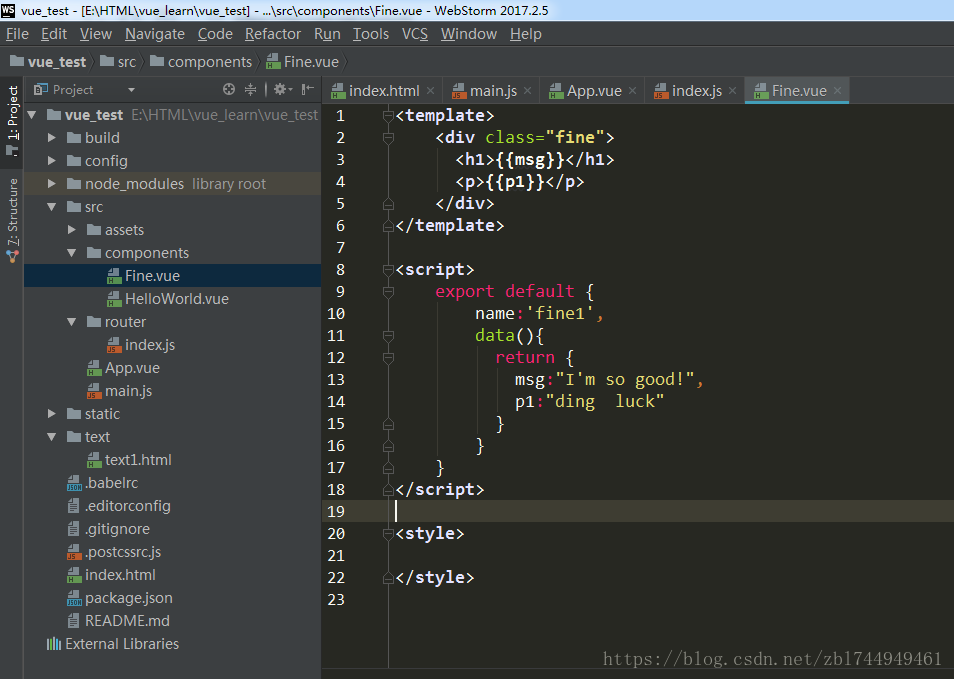
Task: Click the hide Project panel icon
Action: click(x=308, y=89)
